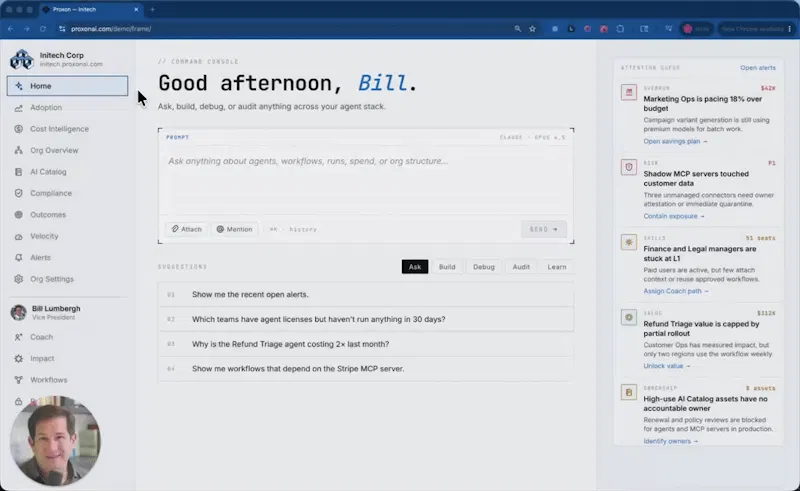Switch to the Learn suggestions tab
The width and height of the screenshot is (800, 491).
[x=557, y=267]
